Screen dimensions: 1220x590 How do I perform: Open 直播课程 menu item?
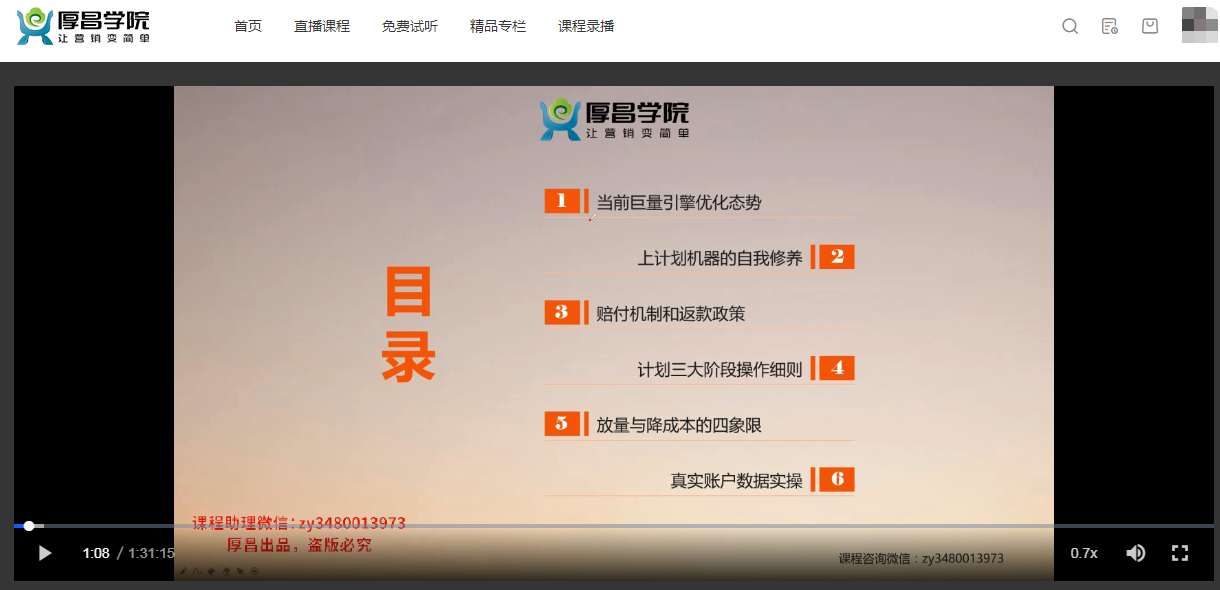click(322, 26)
